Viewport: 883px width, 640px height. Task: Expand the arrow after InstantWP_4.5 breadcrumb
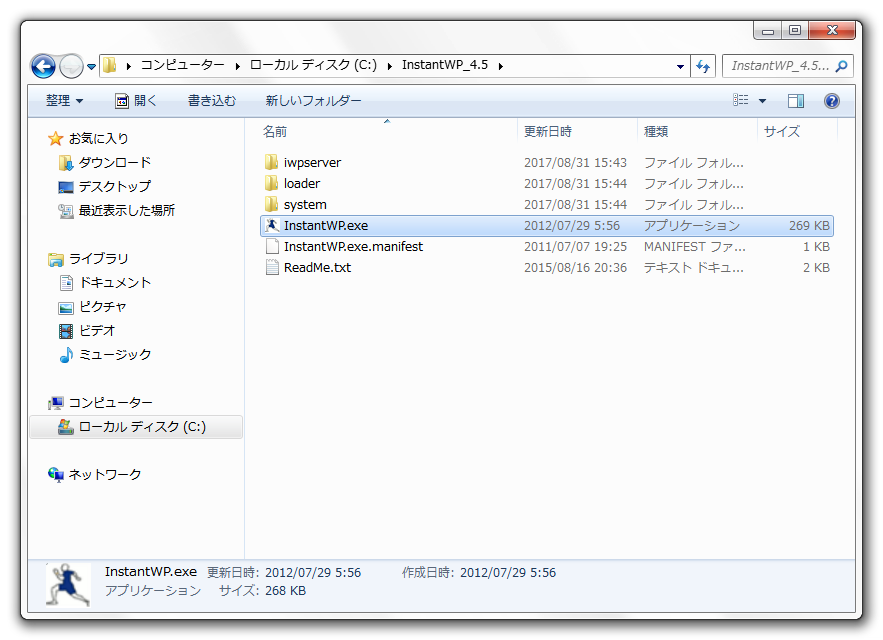pyautogui.click(x=500, y=66)
